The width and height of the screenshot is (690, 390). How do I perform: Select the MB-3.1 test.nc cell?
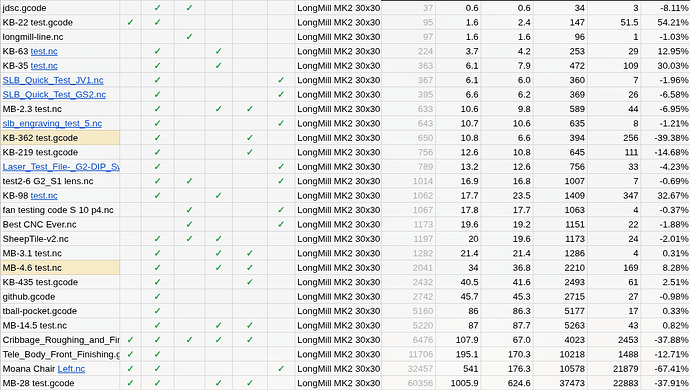[60, 254]
